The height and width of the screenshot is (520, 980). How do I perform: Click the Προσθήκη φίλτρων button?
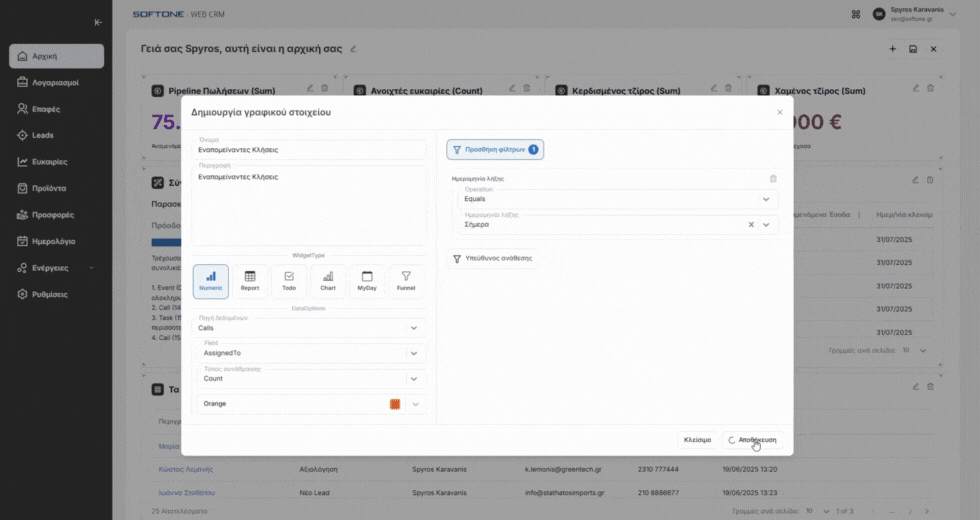point(495,149)
